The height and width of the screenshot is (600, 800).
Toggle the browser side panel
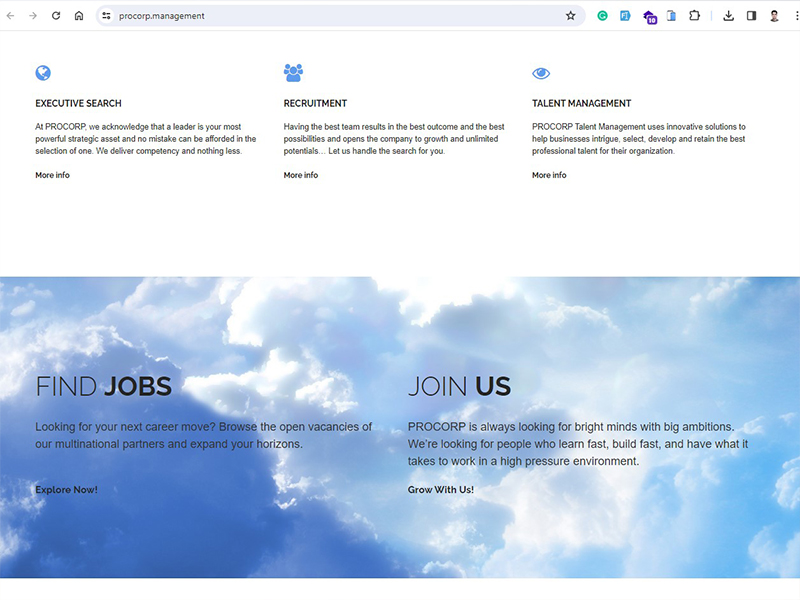[x=751, y=16]
